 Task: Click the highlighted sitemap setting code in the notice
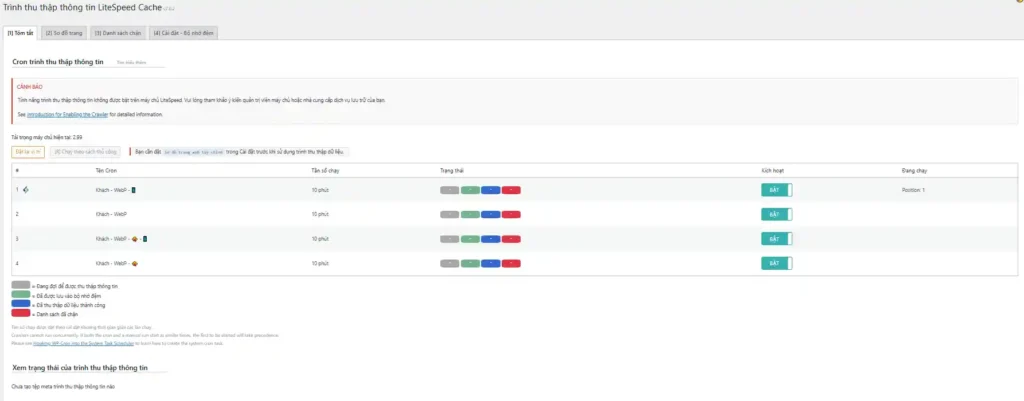(194, 152)
